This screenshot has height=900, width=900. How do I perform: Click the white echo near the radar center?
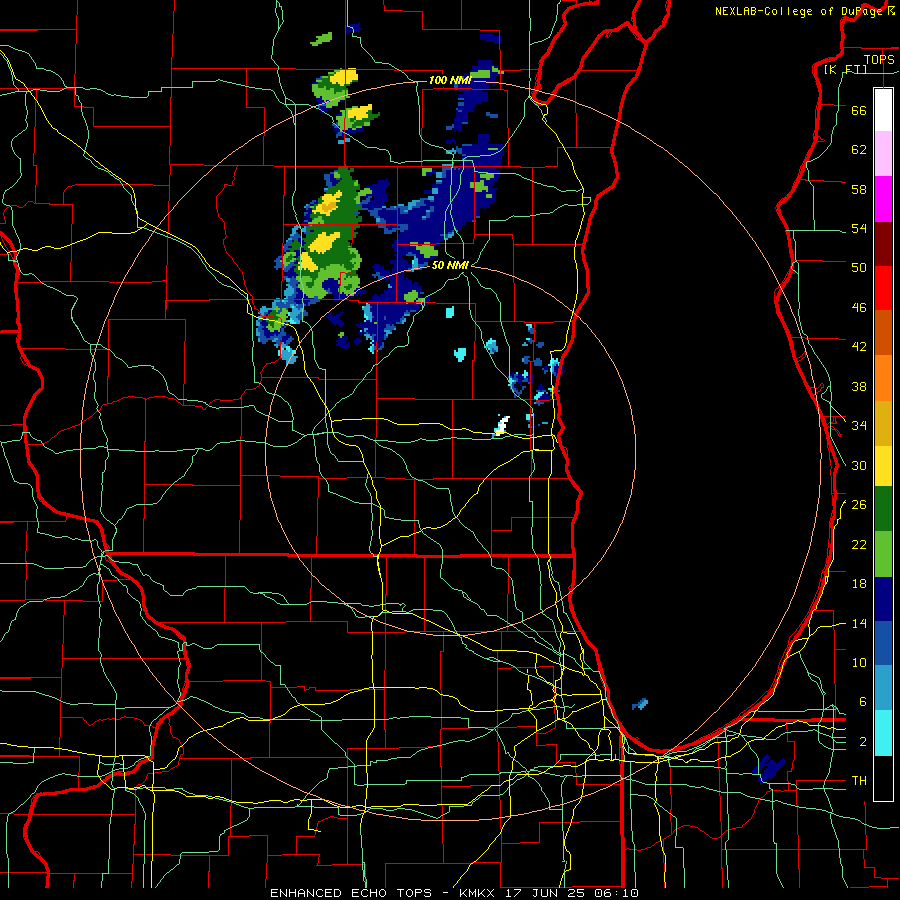click(x=502, y=426)
